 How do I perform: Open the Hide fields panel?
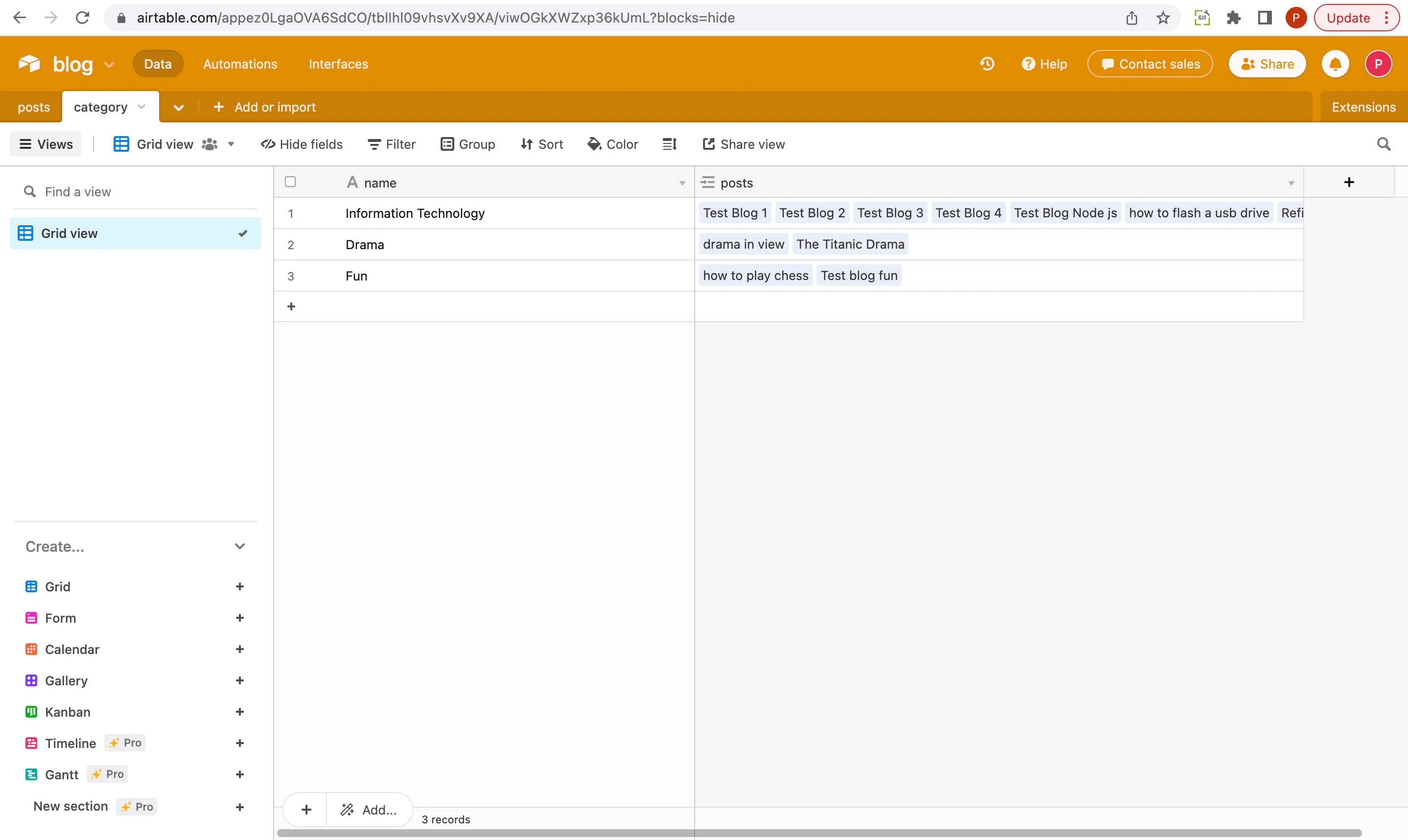302,144
